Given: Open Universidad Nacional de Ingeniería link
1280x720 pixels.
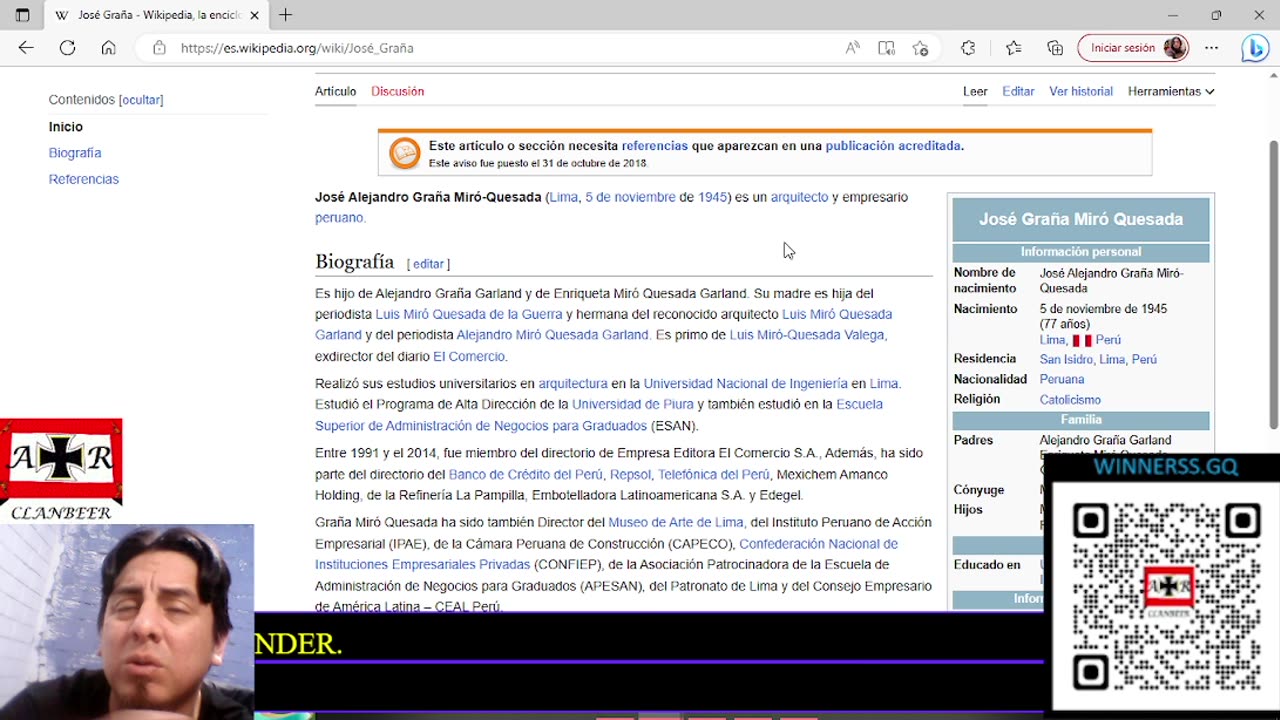Looking at the screenshot, I should [x=745, y=383].
